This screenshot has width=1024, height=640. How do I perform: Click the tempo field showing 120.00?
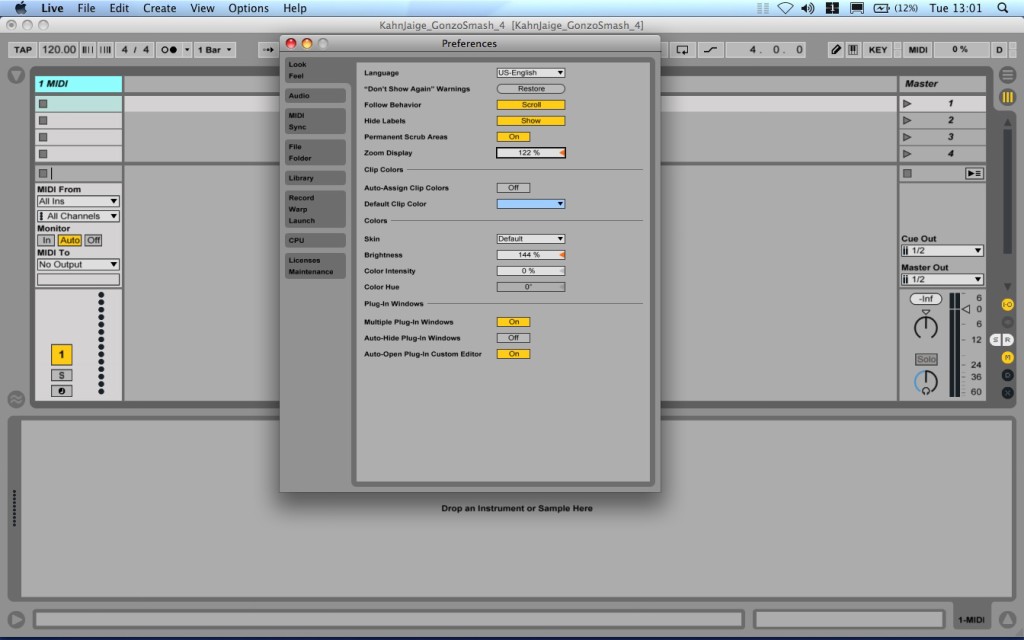tap(59, 49)
